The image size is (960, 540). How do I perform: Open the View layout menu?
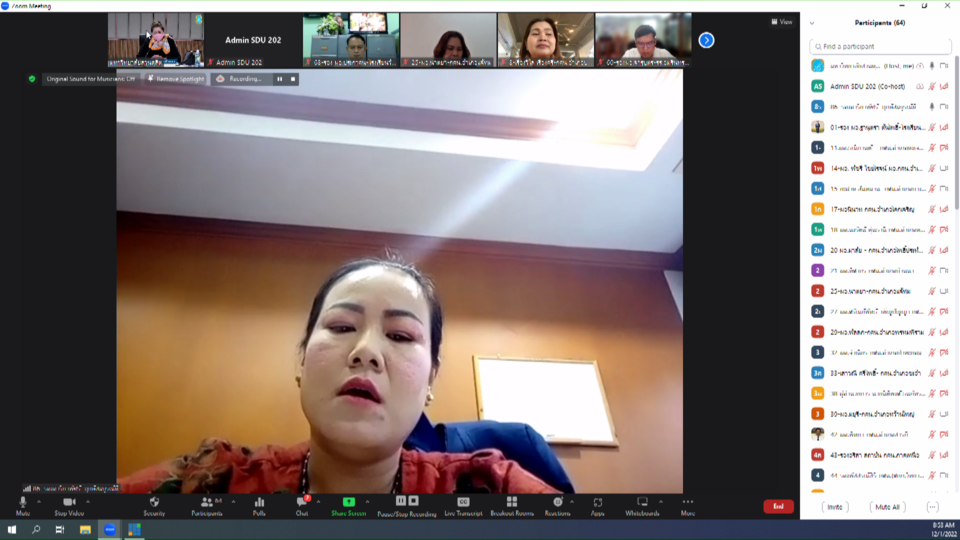[782, 22]
